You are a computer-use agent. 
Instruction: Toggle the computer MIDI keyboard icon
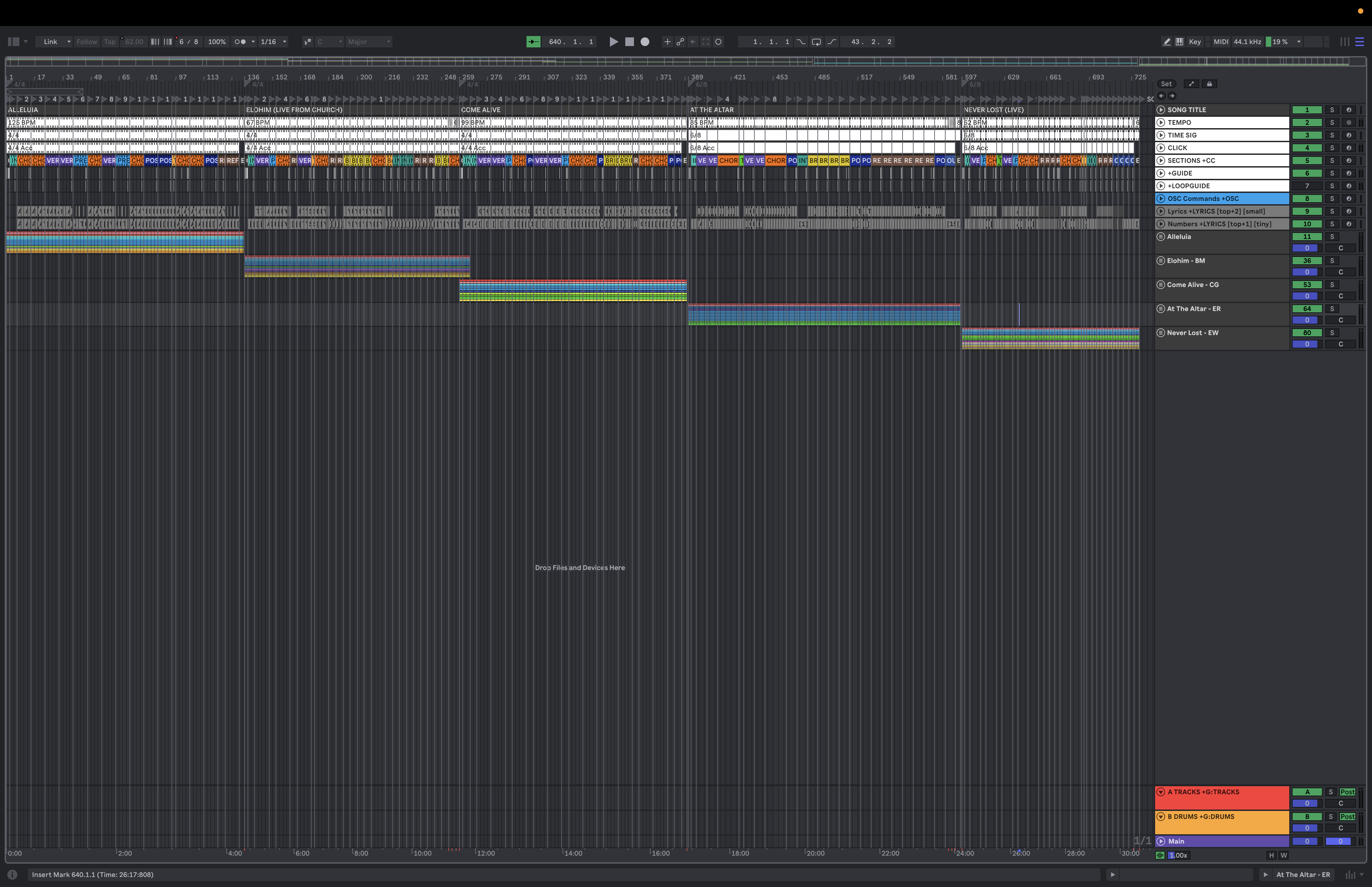point(1179,41)
